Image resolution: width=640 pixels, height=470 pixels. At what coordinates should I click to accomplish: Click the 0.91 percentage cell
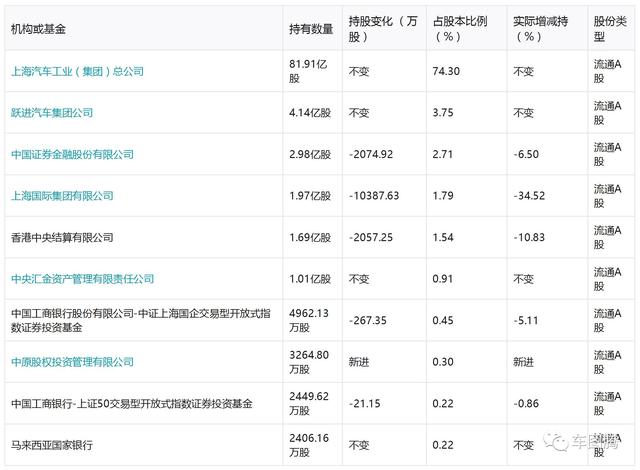tap(443, 279)
